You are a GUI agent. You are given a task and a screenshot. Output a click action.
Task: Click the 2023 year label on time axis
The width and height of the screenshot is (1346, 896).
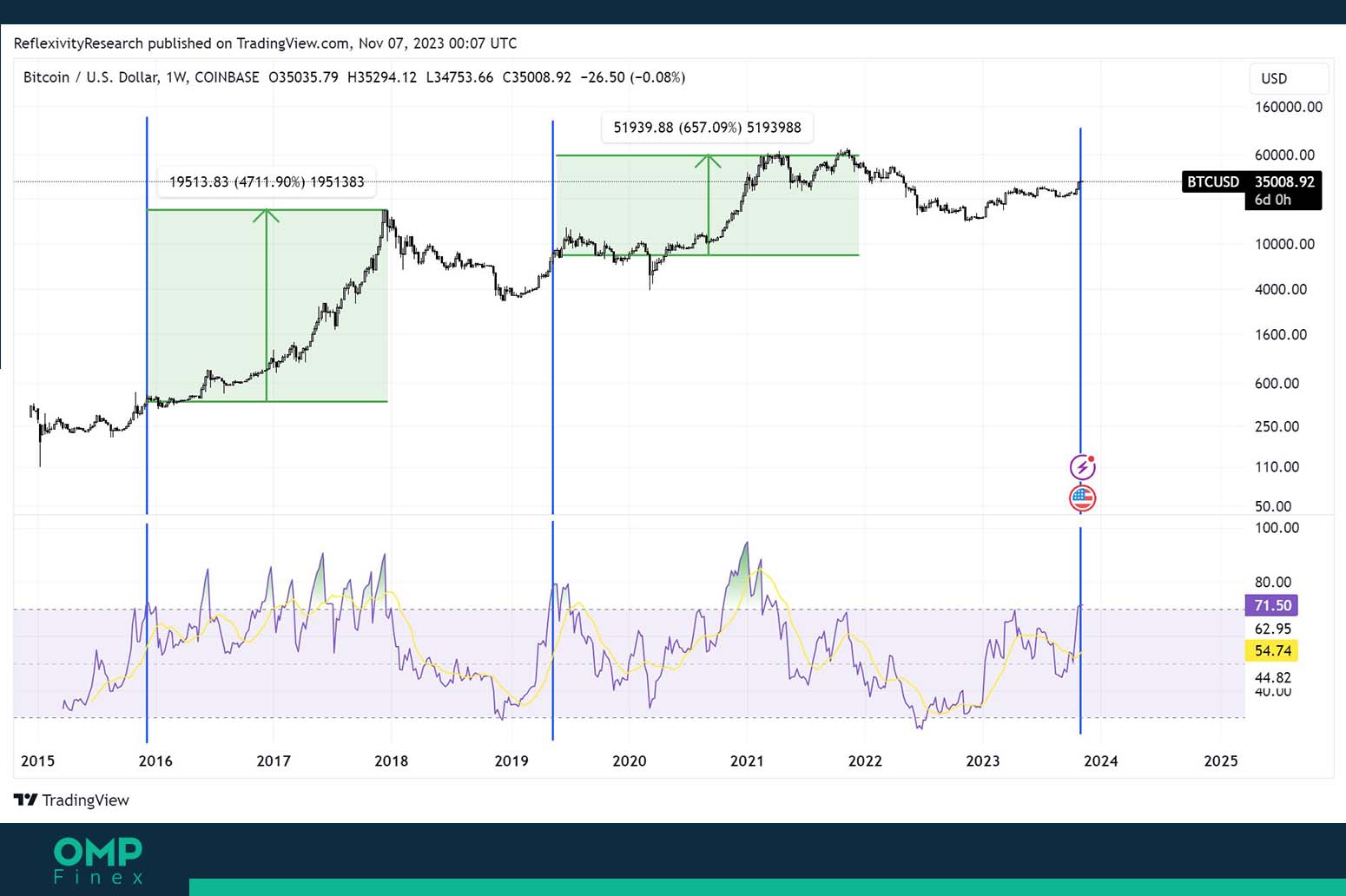coord(983,761)
